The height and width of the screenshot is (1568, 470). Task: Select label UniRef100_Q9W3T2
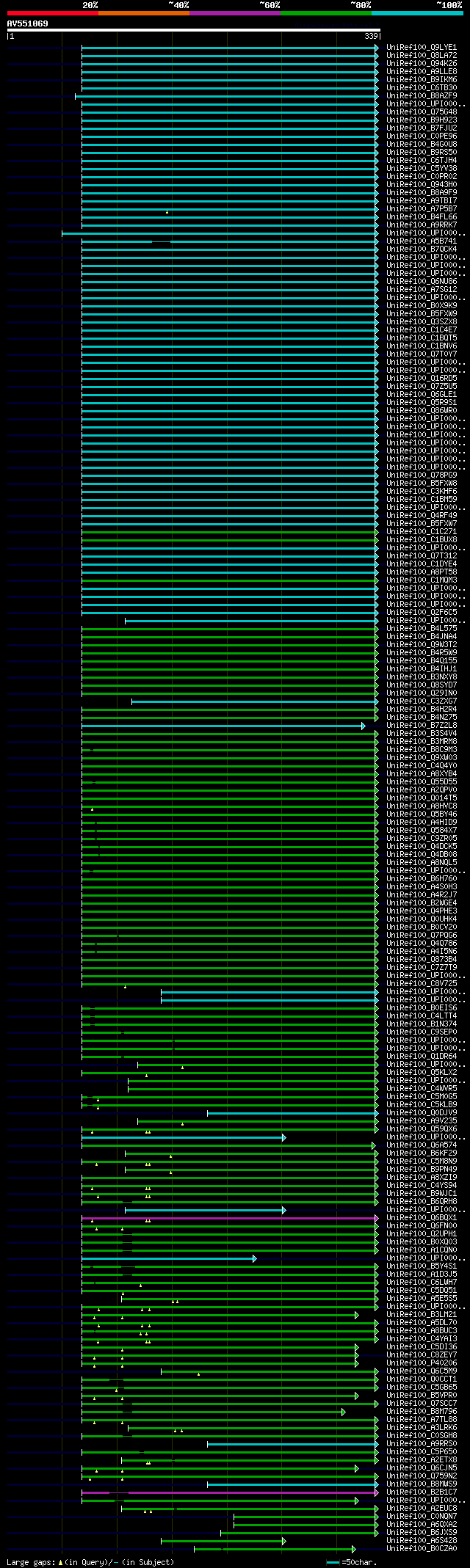click(422, 645)
